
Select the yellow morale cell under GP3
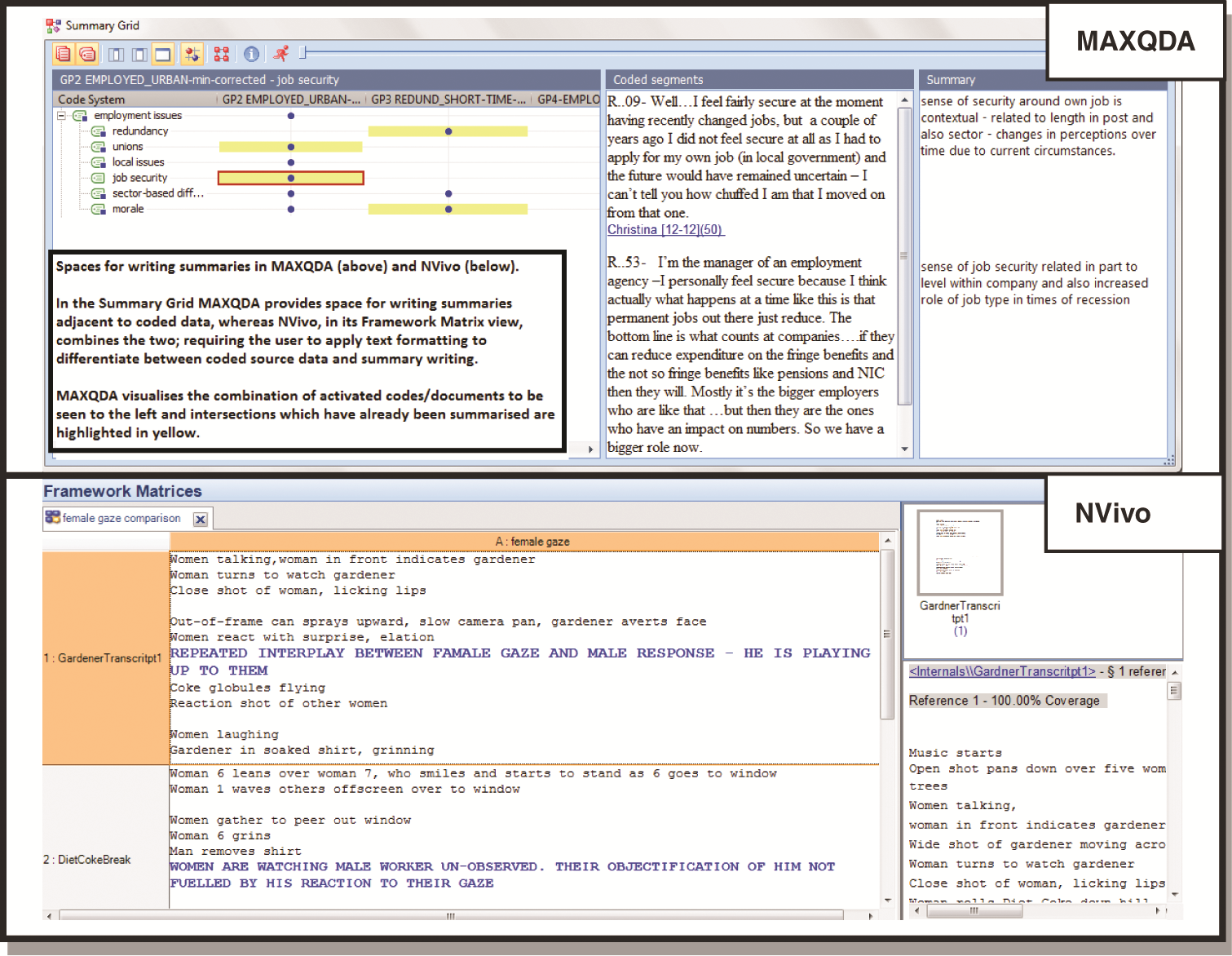(448, 210)
